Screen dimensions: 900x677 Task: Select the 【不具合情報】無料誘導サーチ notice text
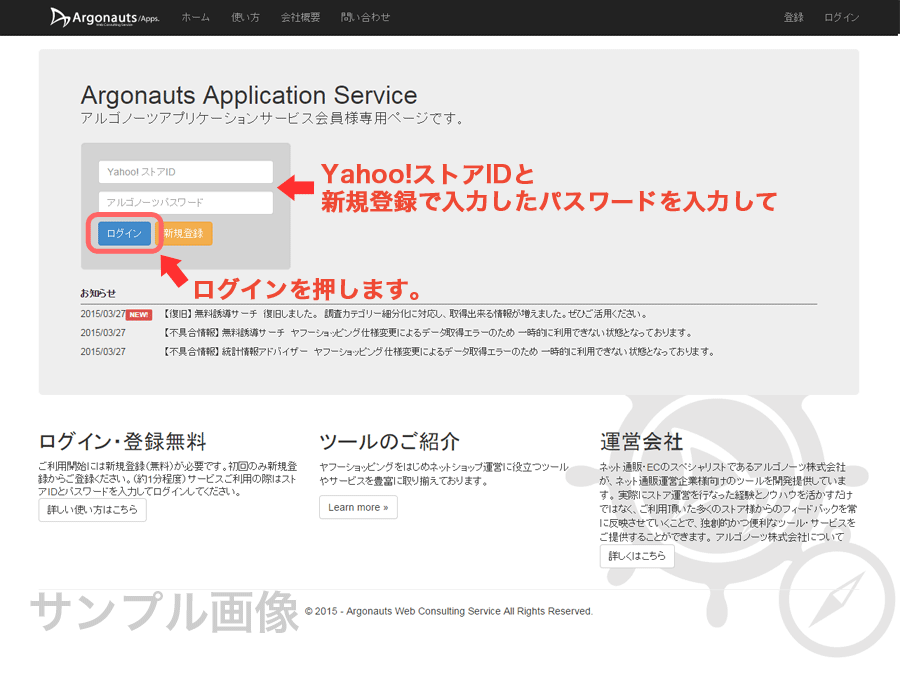coord(428,333)
